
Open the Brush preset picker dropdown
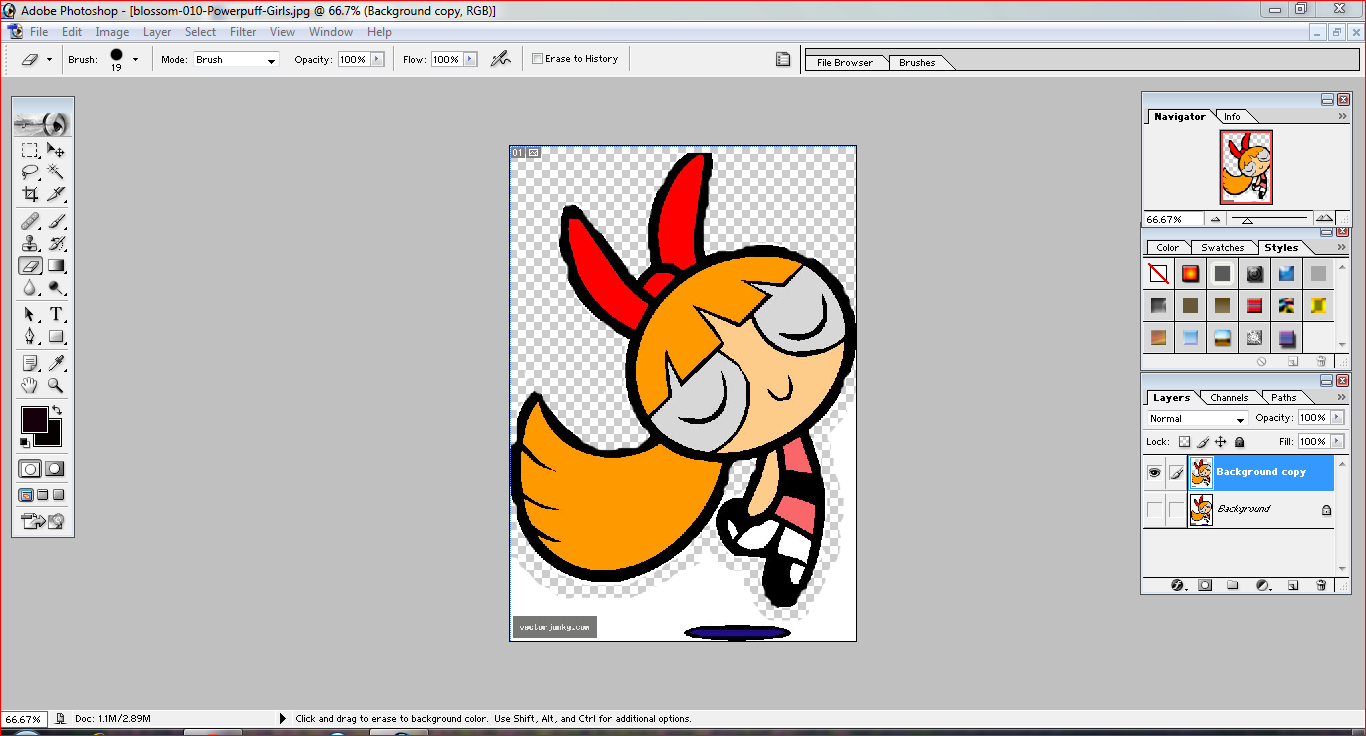(x=135, y=59)
